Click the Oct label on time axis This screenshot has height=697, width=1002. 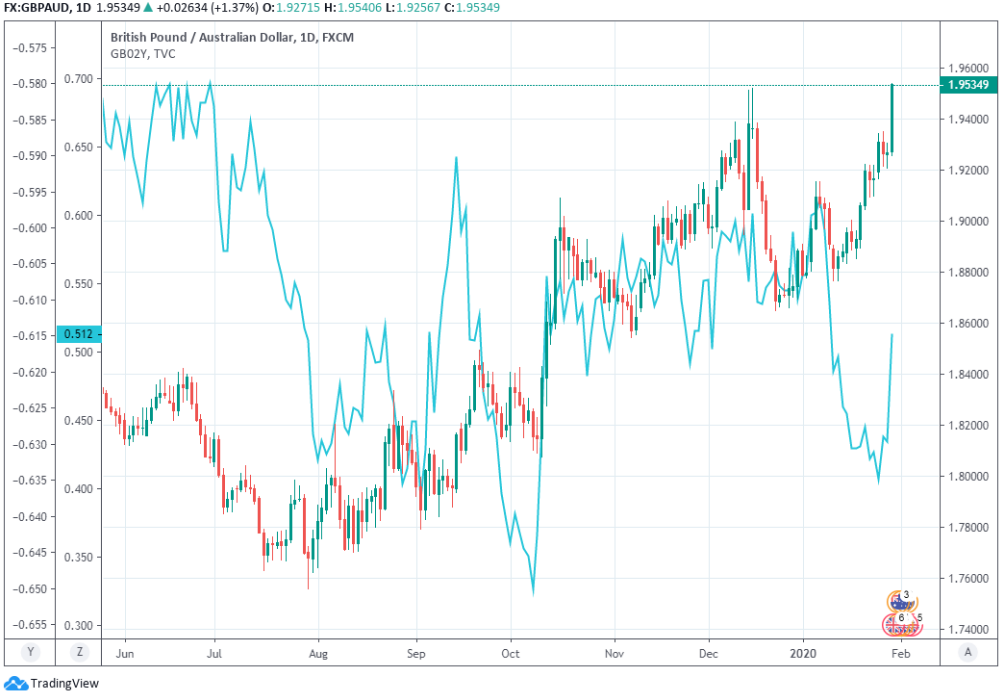tap(511, 654)
